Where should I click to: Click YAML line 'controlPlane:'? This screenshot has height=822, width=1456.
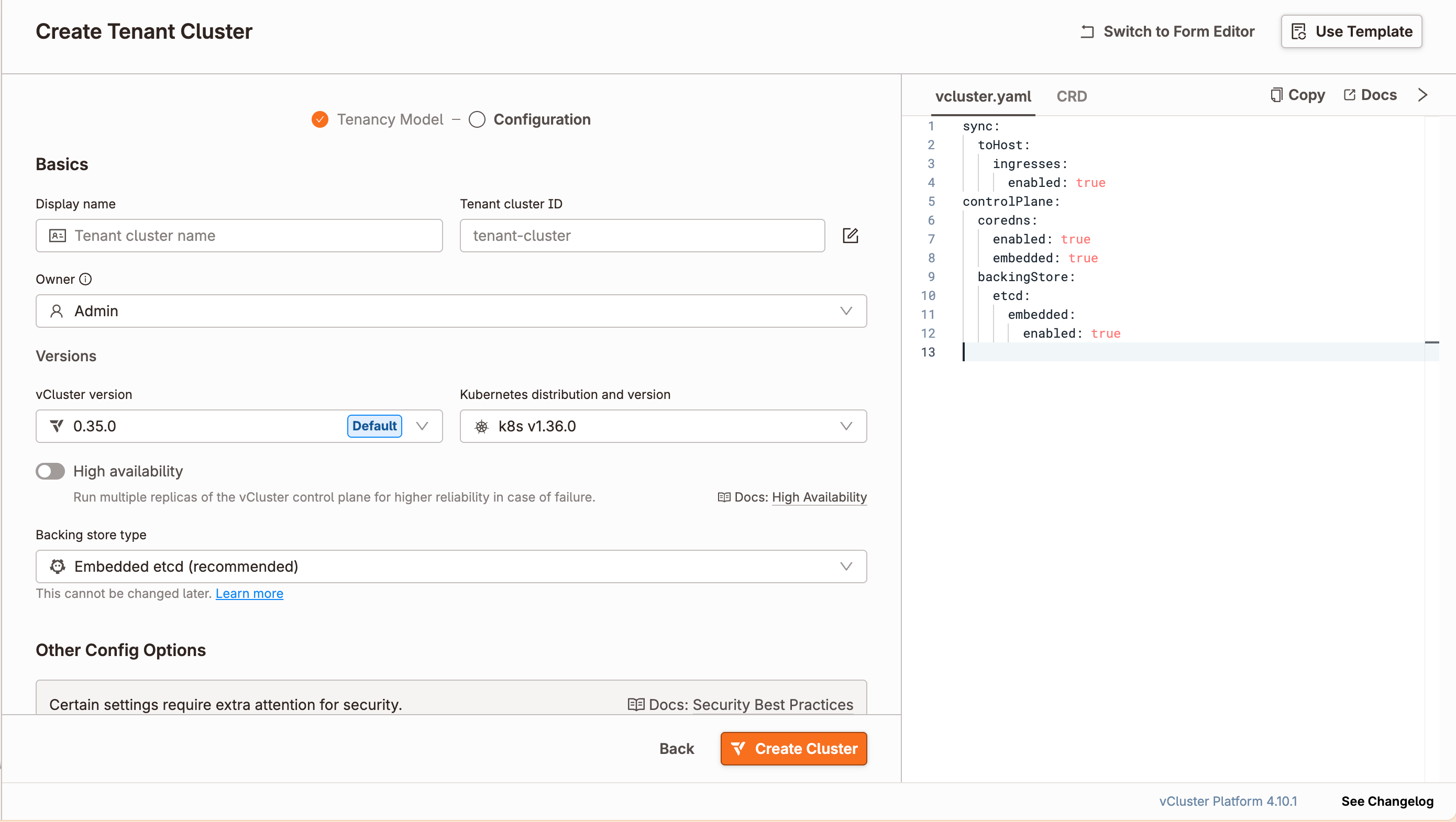point(1011,202)
